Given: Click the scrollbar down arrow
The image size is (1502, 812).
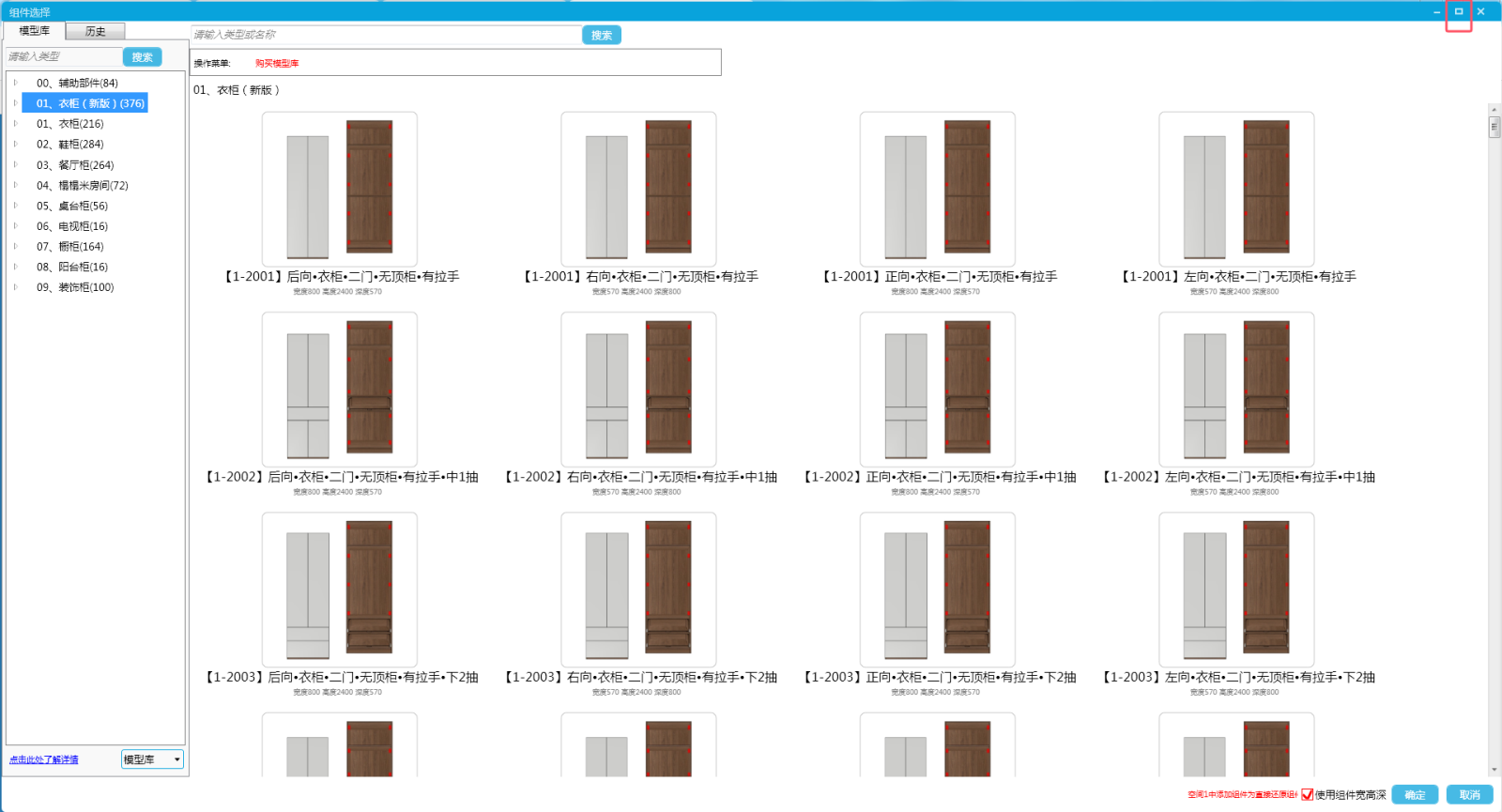Looking at the screenshot, I should click(x=1494, y=770).
